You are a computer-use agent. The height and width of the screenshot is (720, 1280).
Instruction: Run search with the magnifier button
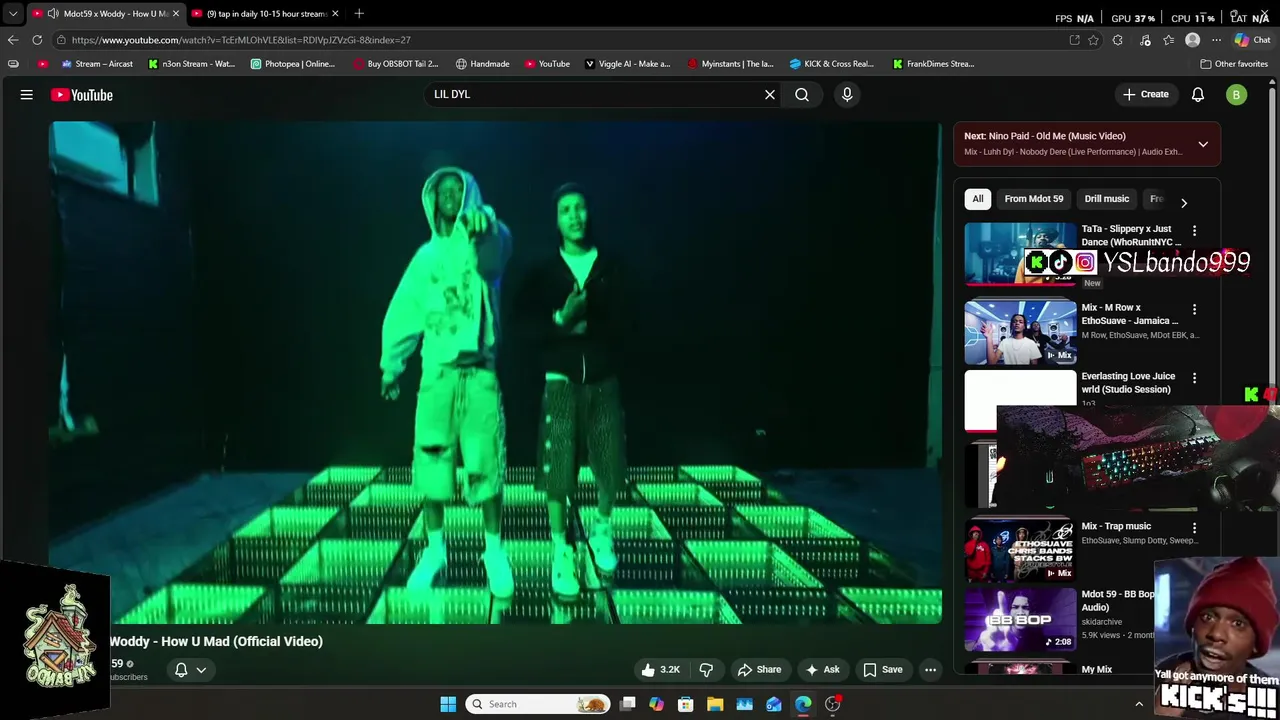(802, 95)
